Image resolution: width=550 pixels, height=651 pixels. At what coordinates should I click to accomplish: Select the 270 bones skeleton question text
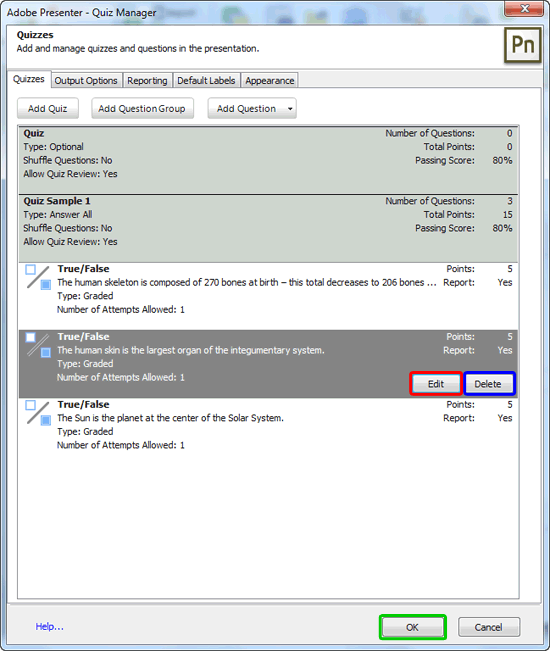tap(247, 282)
